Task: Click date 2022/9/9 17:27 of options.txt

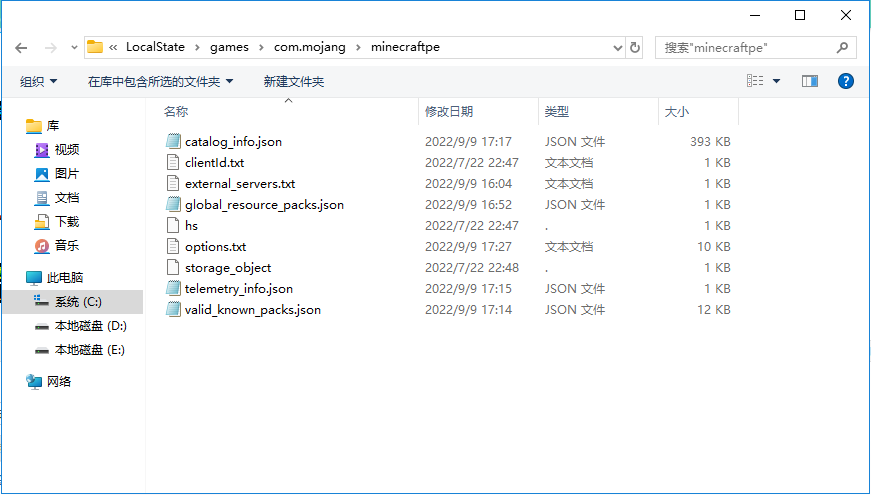Action: coord(468,247)
